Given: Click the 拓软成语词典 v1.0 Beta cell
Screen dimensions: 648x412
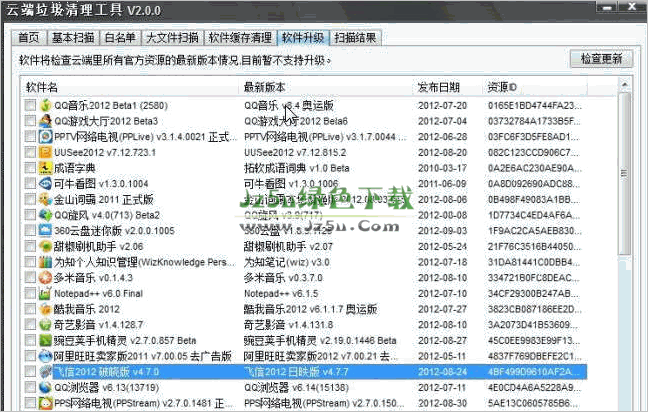Looking at the screenshot, I should pyautogui.click(x=296, y=168).
